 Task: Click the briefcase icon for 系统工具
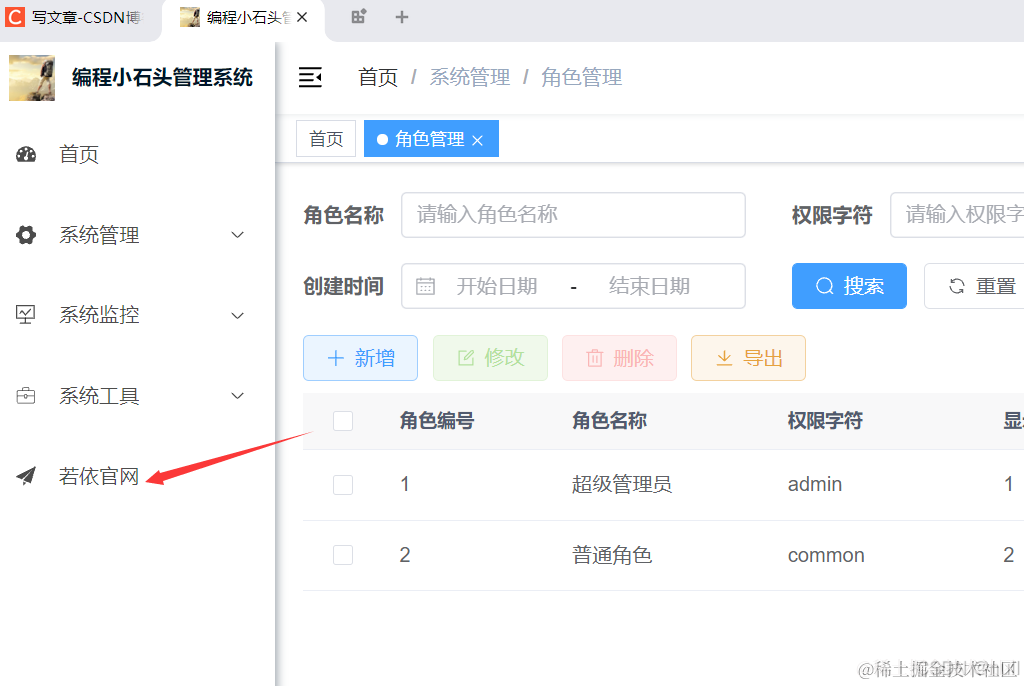(26, 396)
